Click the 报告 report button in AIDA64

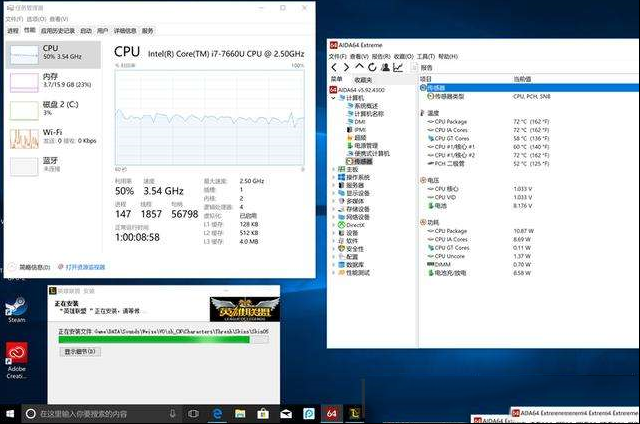point(422,68)
